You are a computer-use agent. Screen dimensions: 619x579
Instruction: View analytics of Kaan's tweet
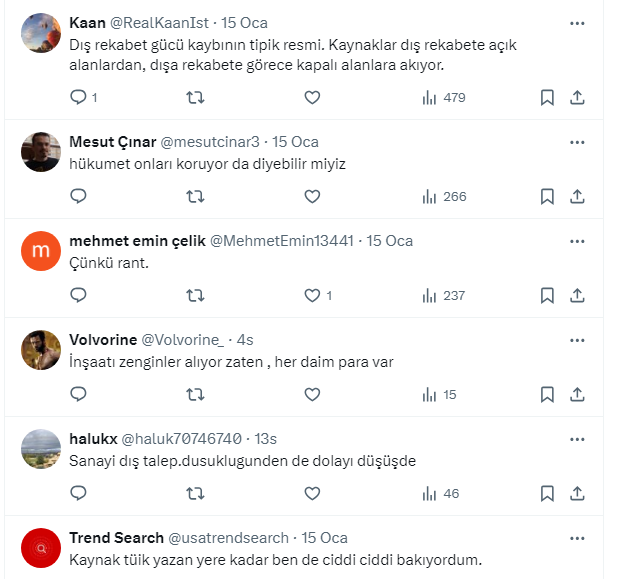coord(443,97)
